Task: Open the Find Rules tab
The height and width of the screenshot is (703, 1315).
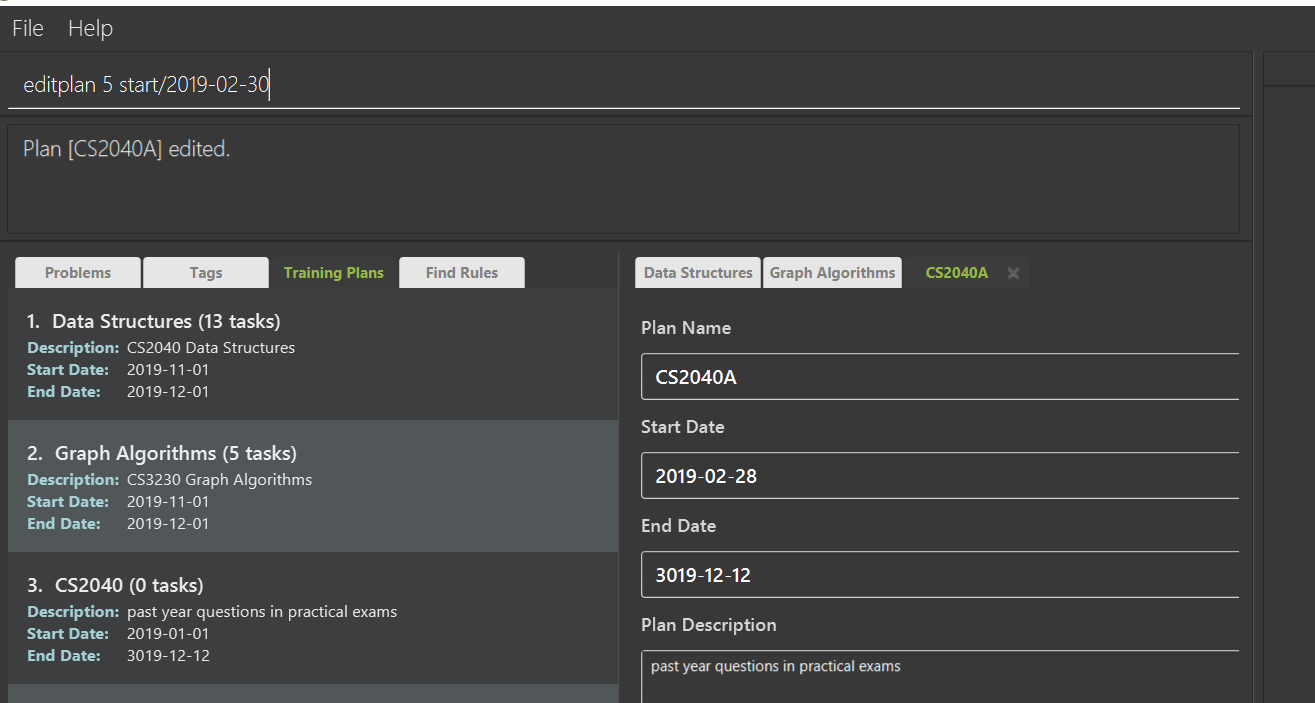Action: pyautogui.click(x=462, y=273)
